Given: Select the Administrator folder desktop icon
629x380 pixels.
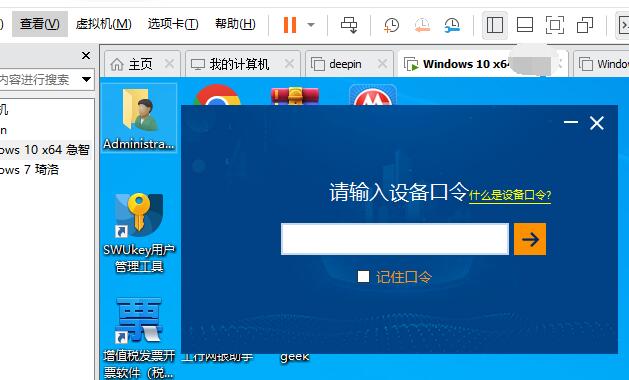Looking at the screenshot, I should (139, 118).
